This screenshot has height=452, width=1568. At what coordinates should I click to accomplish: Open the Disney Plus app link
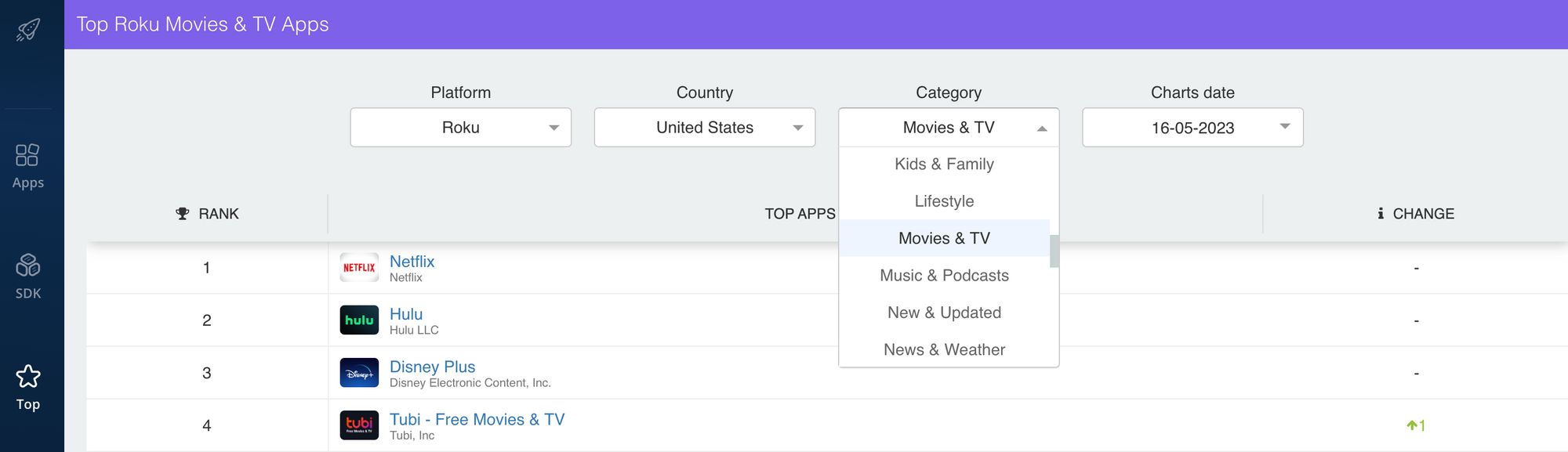click(x=432, y=367)
